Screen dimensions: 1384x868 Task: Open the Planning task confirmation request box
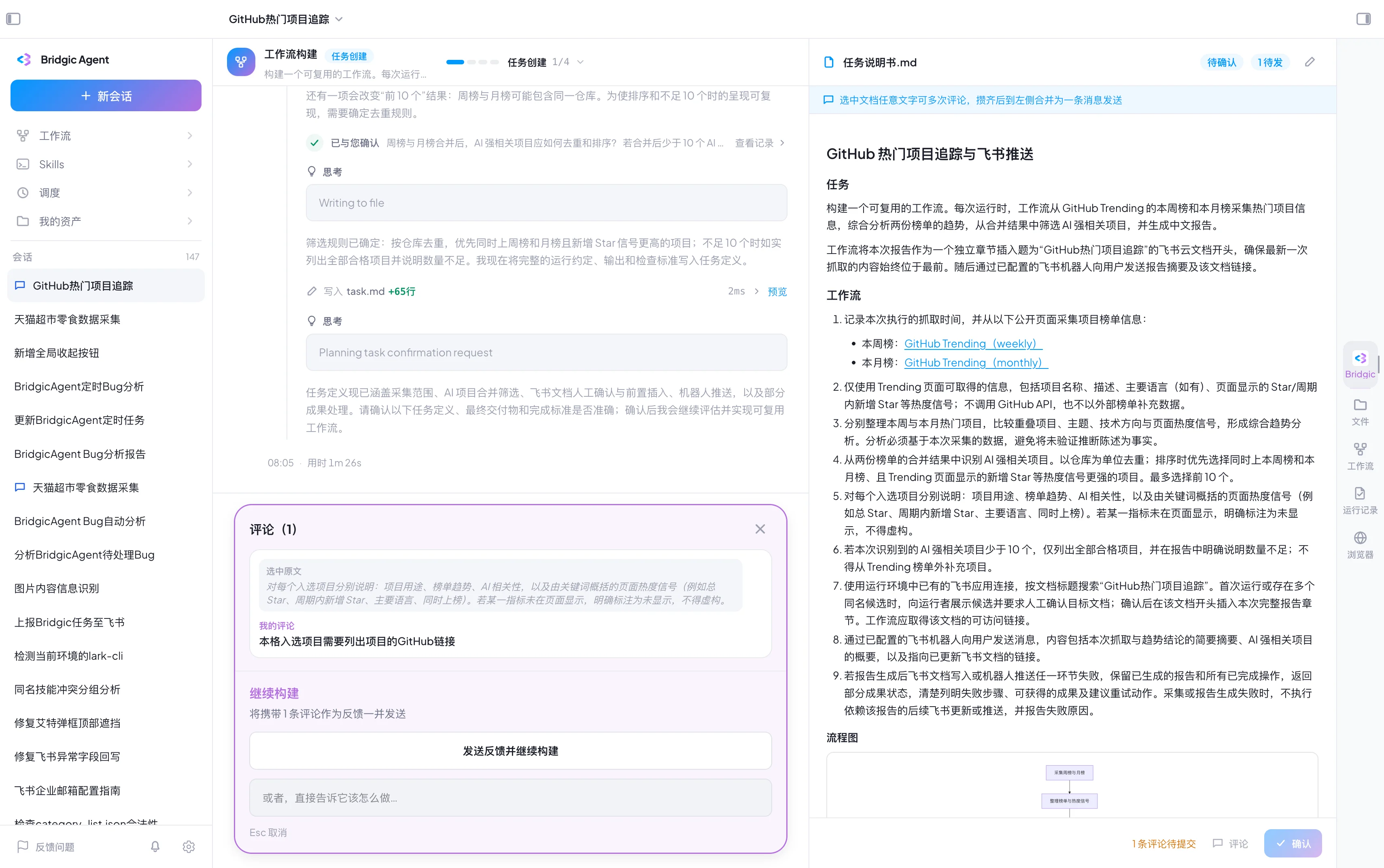point(546,352)
